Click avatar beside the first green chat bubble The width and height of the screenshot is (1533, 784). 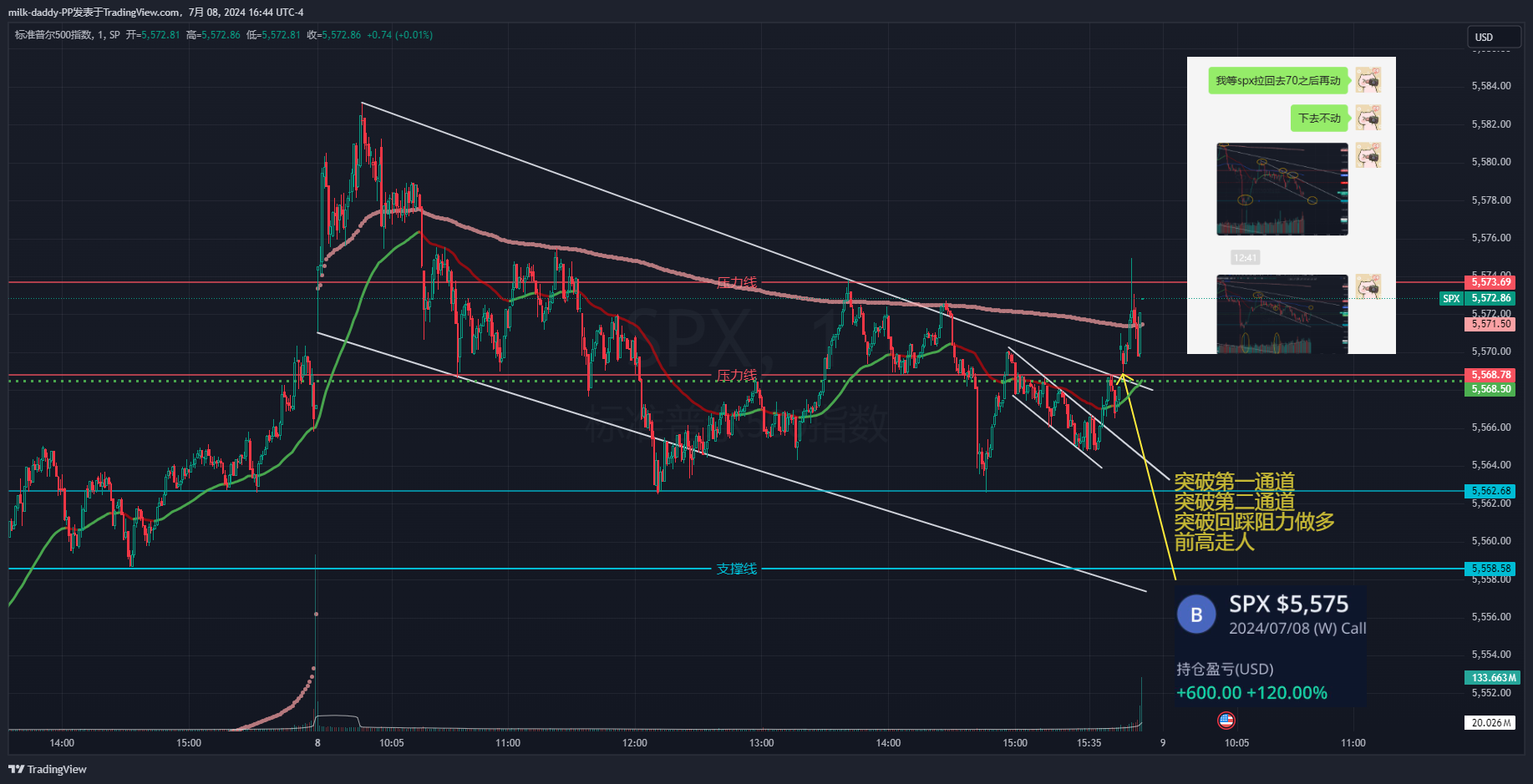[x=1368, y=80]
